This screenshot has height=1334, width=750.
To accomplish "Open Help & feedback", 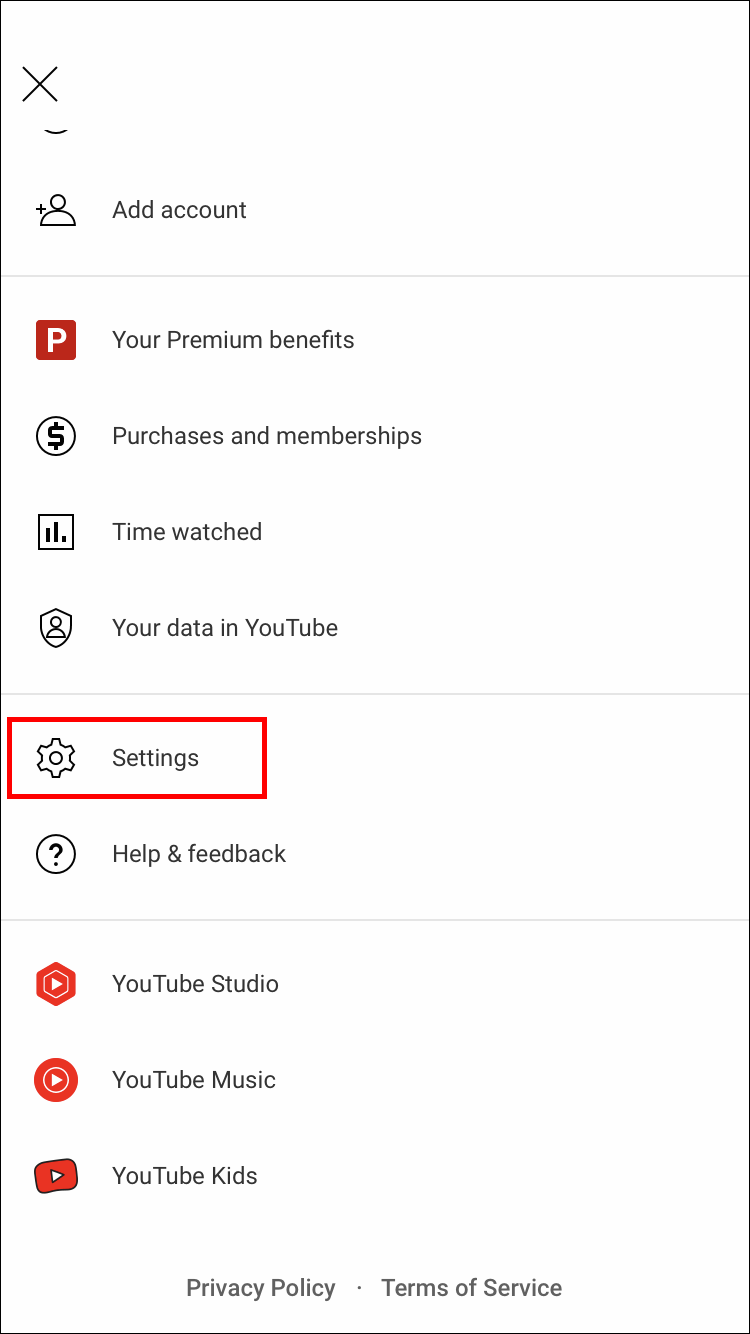I will [199, 854].
